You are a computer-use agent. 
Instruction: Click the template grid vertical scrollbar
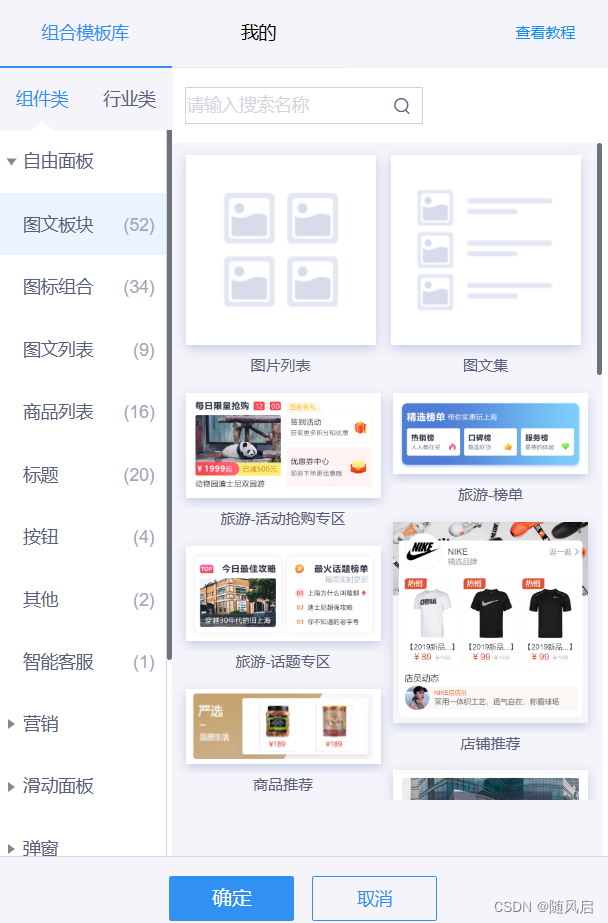(x=599, y=259)
